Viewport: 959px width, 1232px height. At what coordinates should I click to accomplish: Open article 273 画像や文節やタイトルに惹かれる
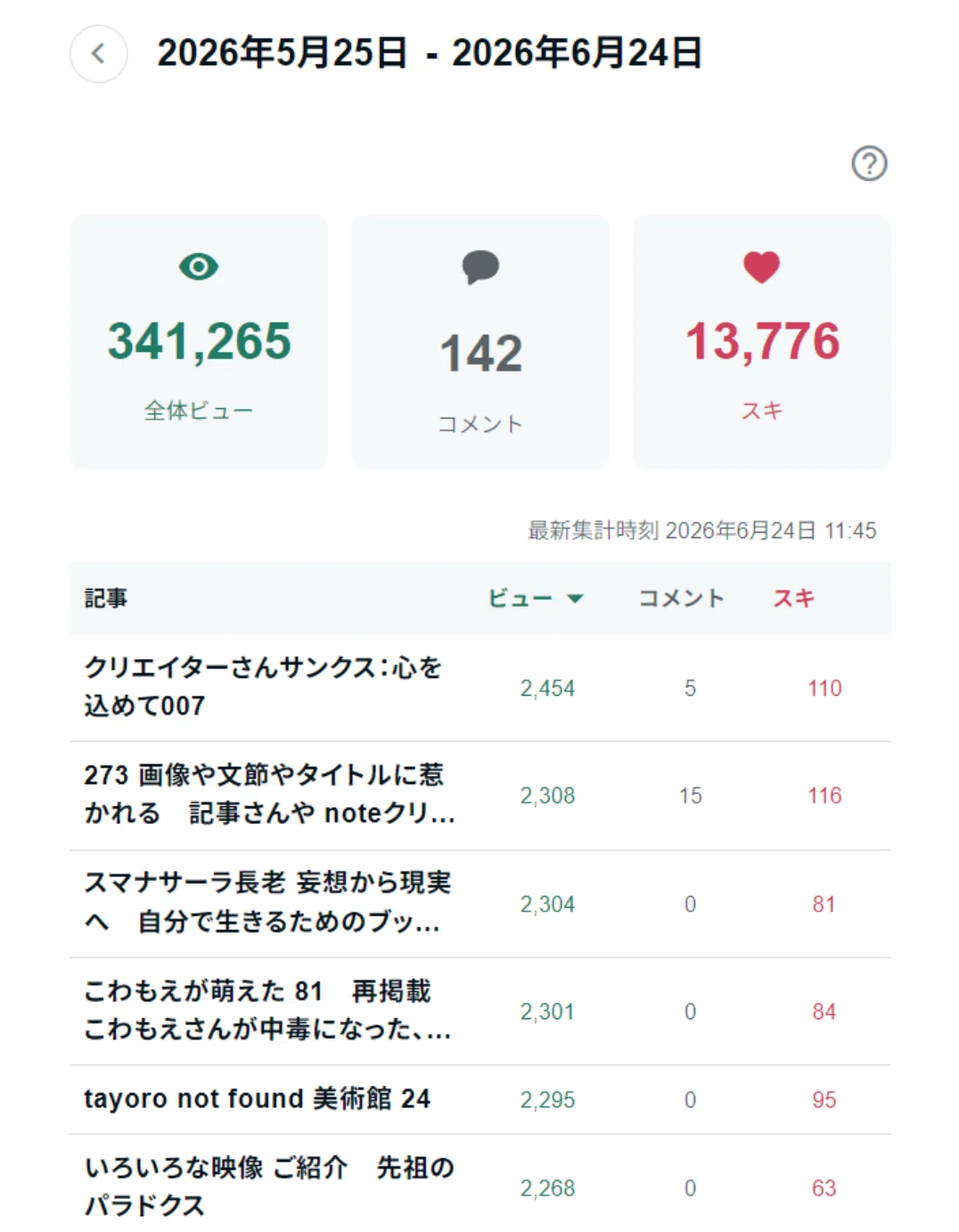click(x=270, y=795)
